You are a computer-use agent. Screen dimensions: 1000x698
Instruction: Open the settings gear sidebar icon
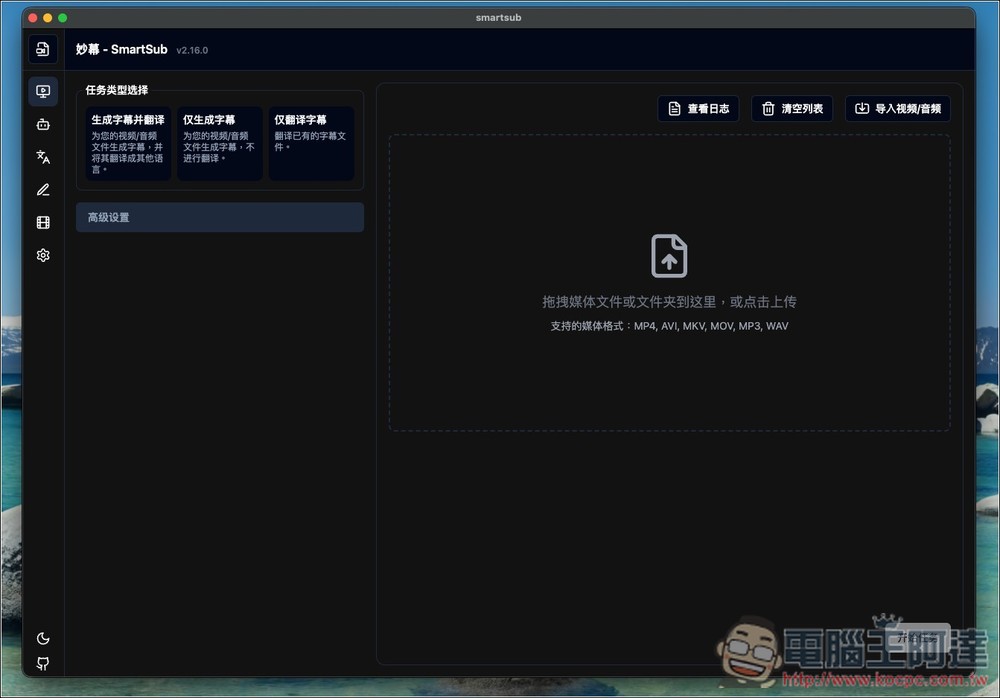(x=43, y=255)
